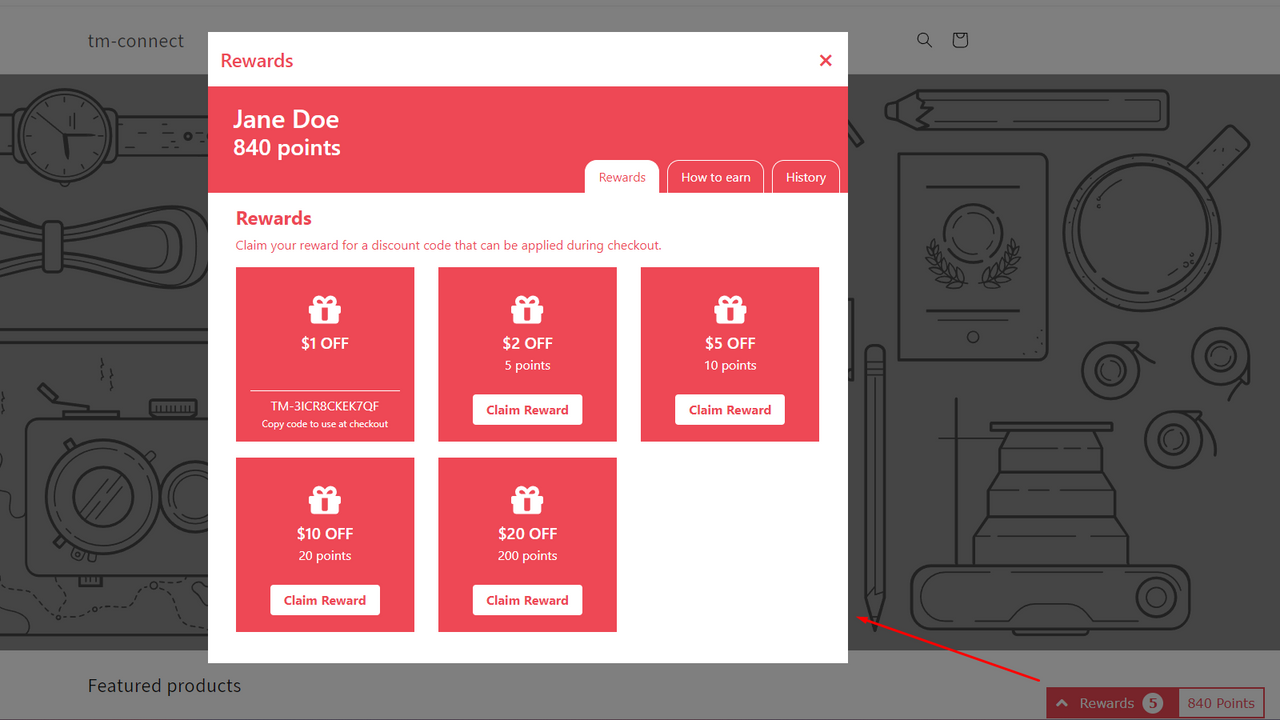The height and width of the screenshot is (720, 1280).
Task: Click the tm-connect store name link
Action: [136, 41]
